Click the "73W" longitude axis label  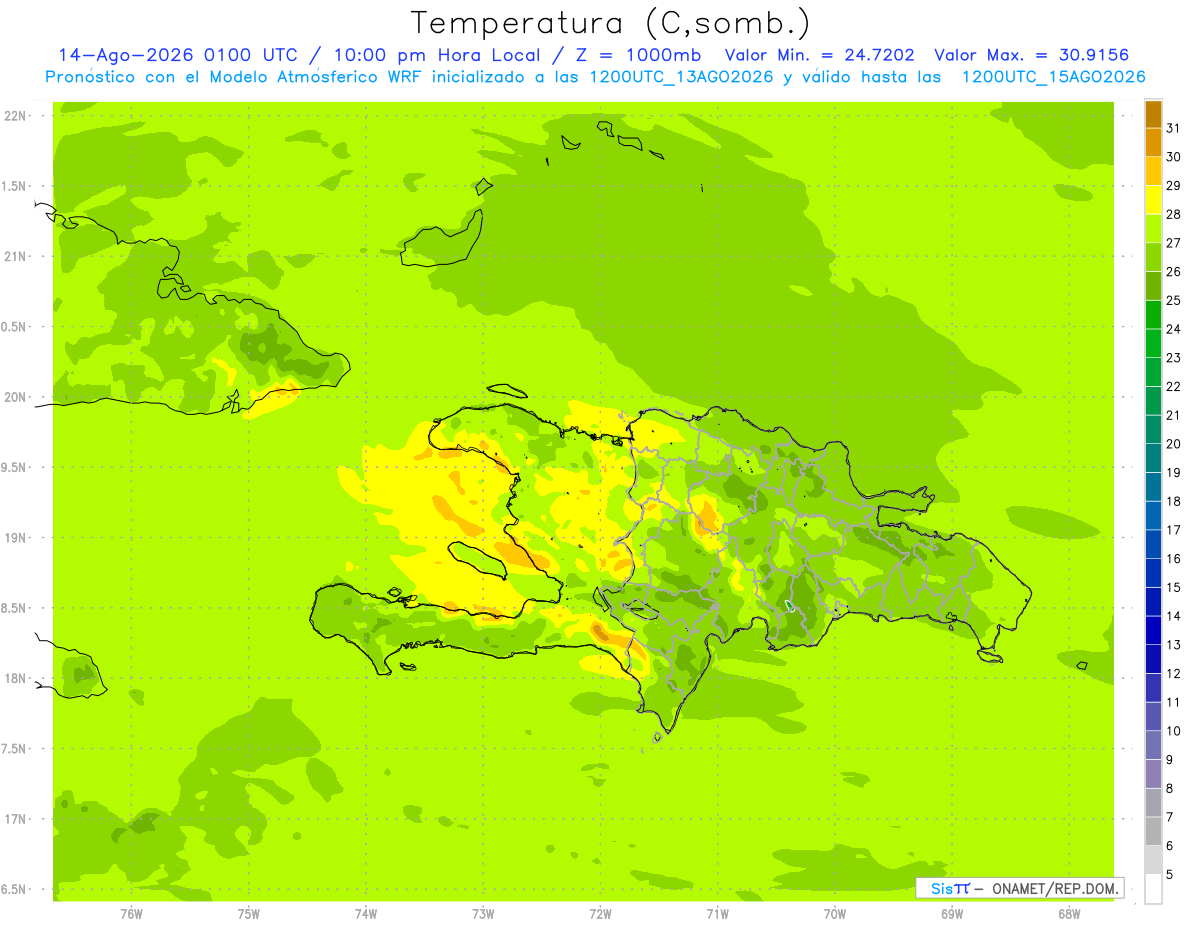483,913
